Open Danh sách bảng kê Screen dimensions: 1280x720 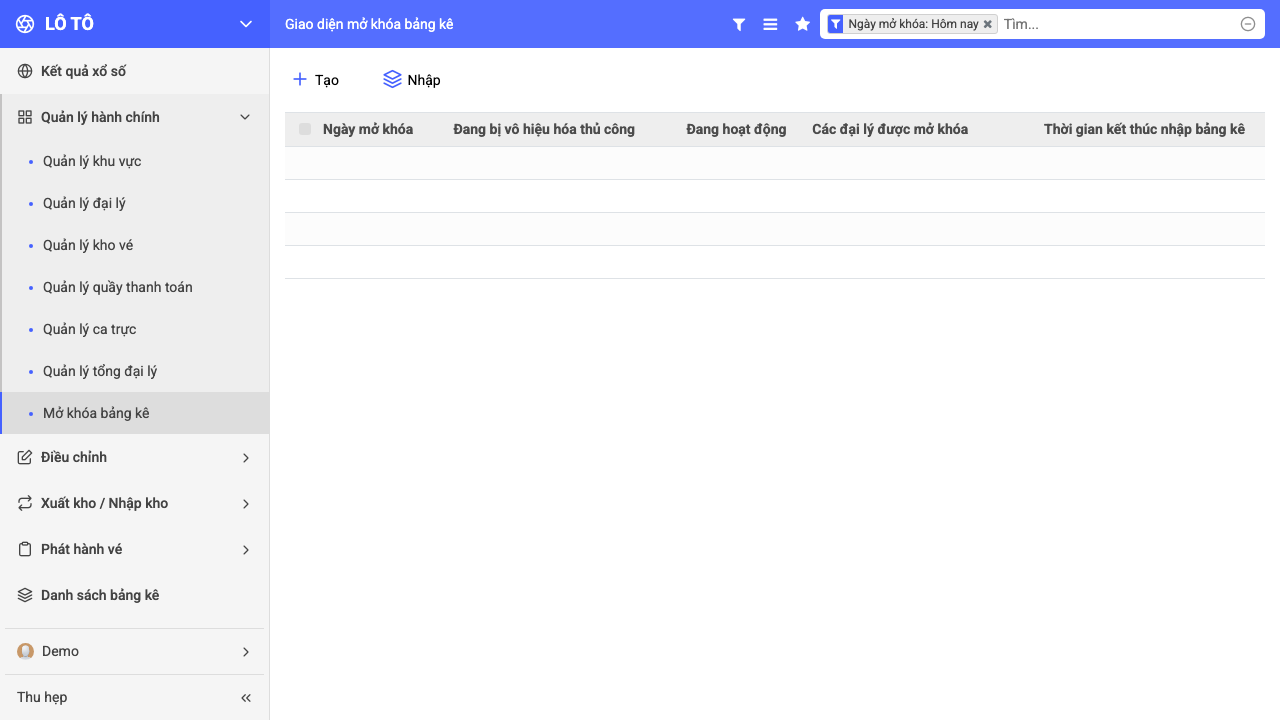(x=135, y=595)
